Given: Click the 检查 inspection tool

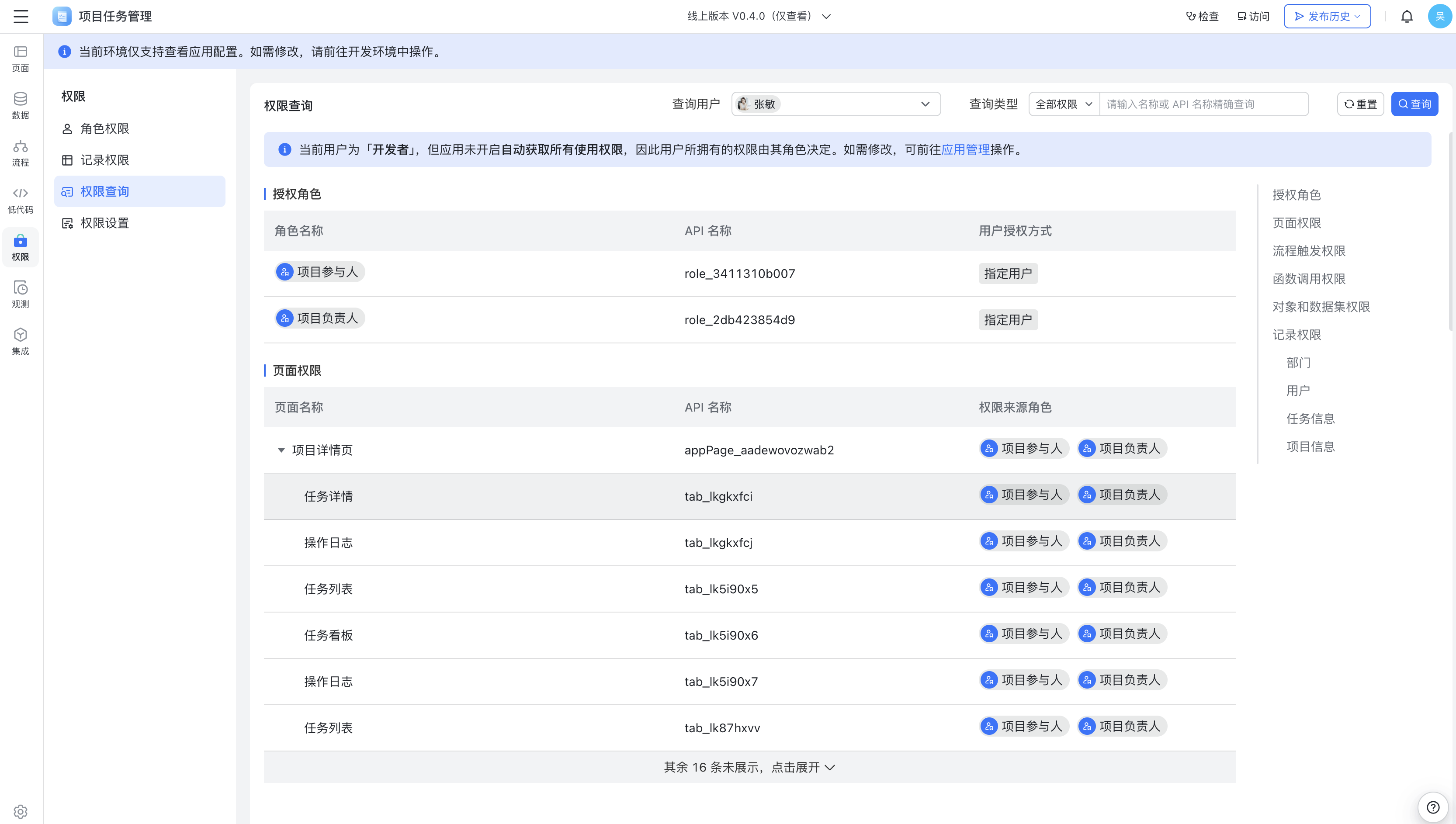Looking at the screenshot, I should pyautogui.click(x=1203, y=17).
